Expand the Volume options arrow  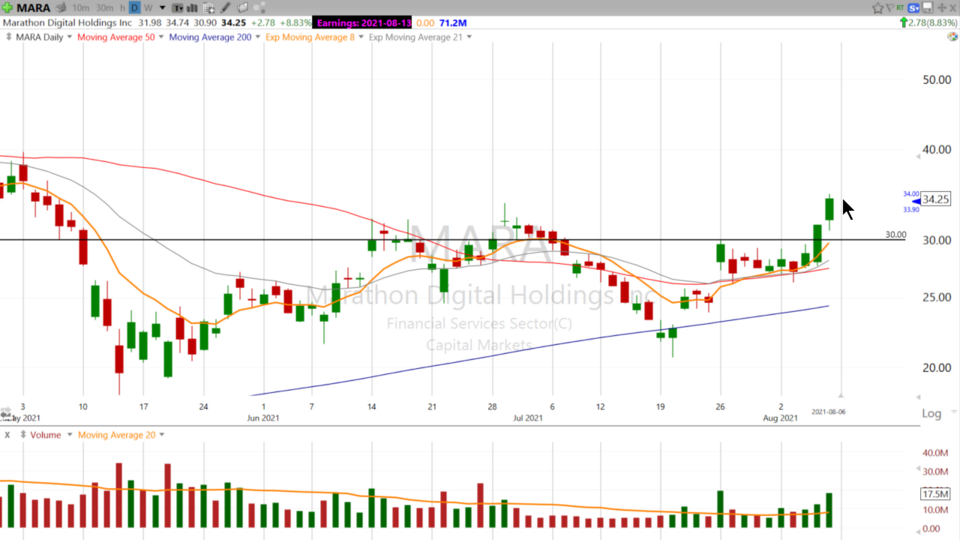click(x=69, y=435)
